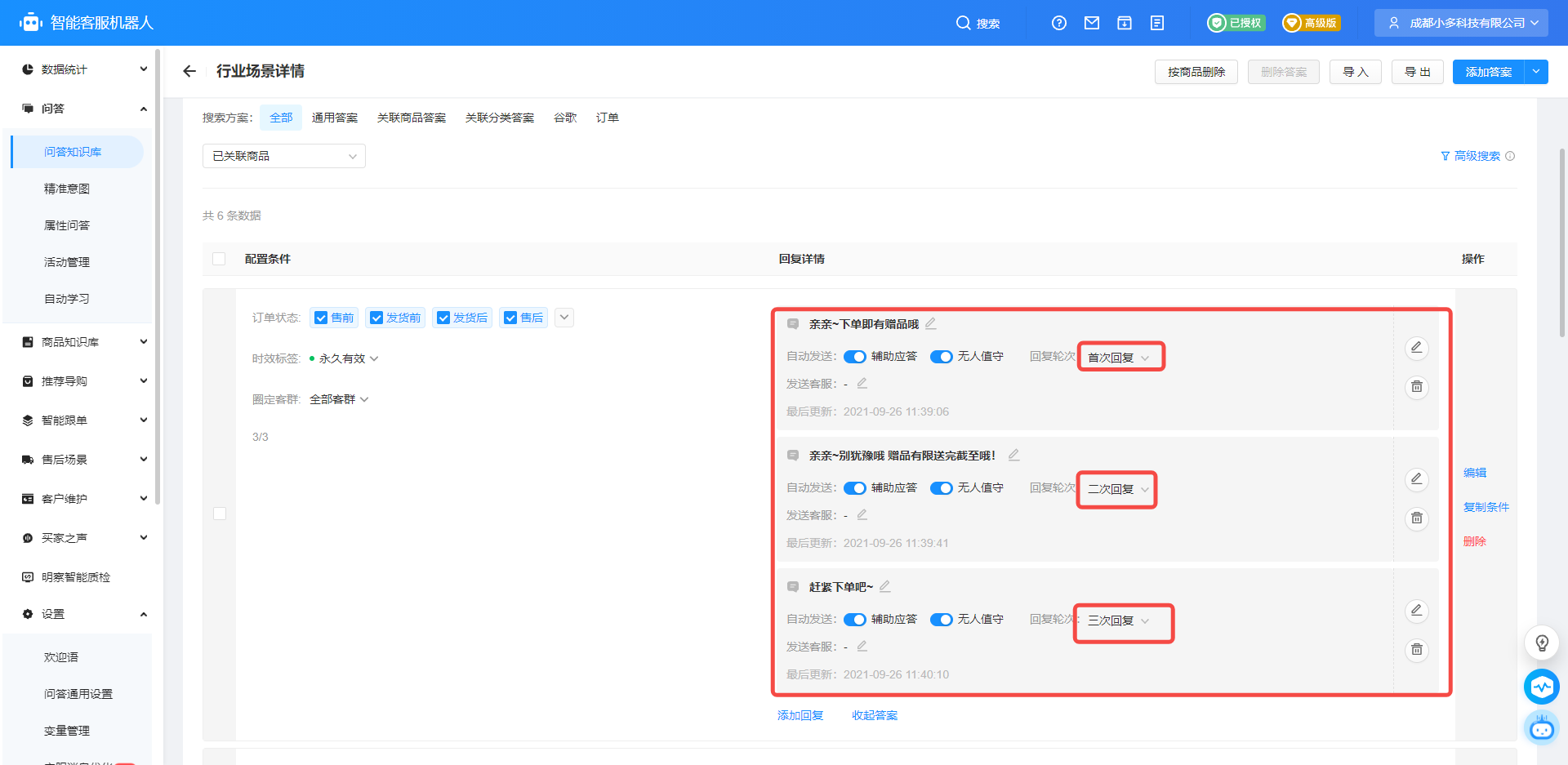Open the 成都小多科技有限公司 account menu
Image resolution: width=1568 pixels, height=765 pixels.
(x=1462, y=23)
